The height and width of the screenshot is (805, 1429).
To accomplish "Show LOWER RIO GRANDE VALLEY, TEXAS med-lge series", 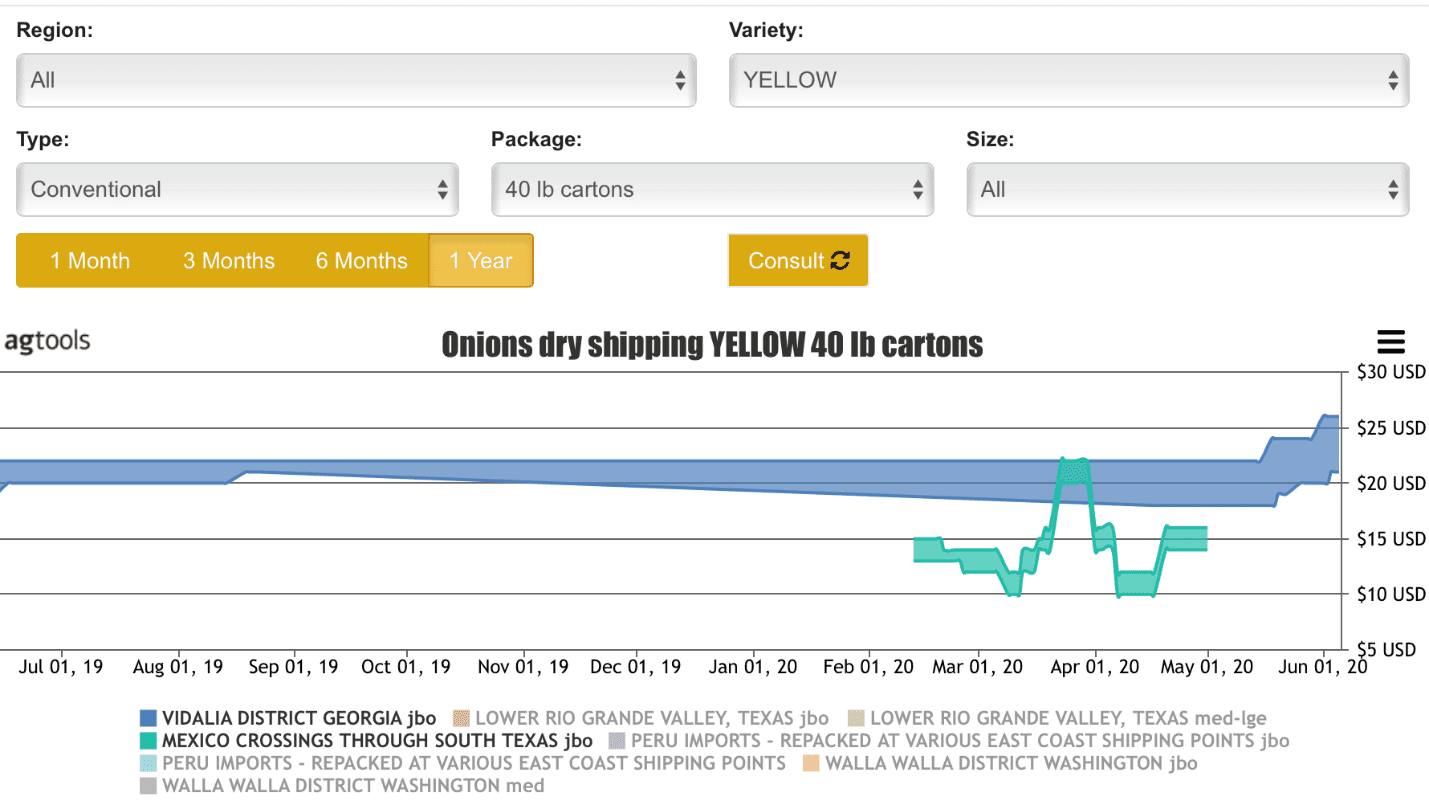I will click(x=1068, y=718).
